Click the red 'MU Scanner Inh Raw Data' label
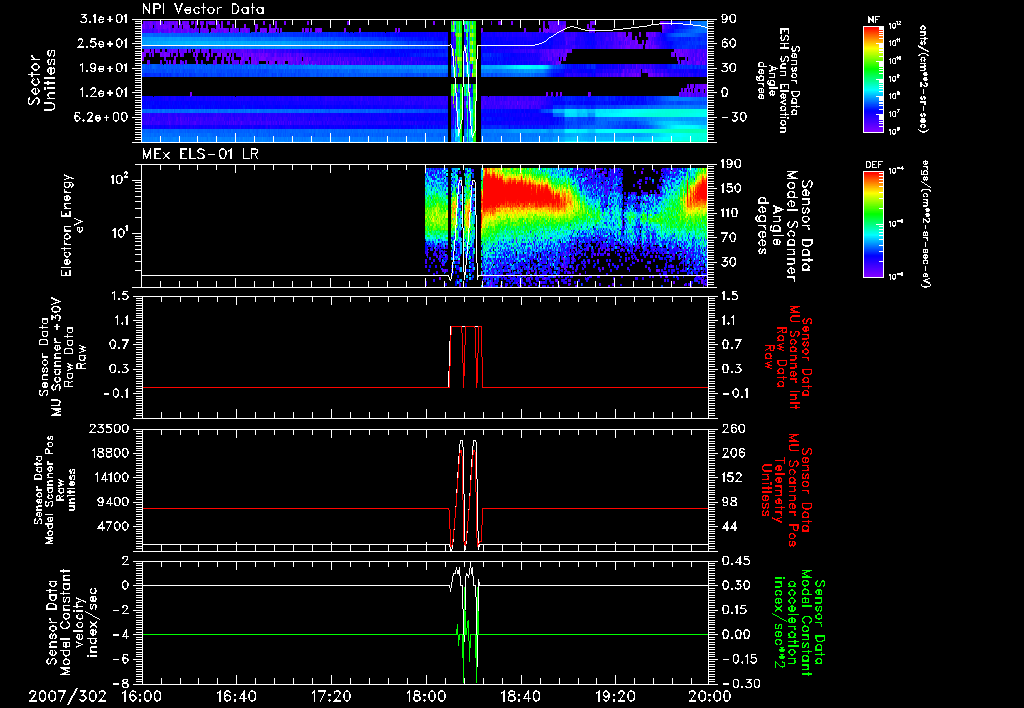 coord(788,357)
